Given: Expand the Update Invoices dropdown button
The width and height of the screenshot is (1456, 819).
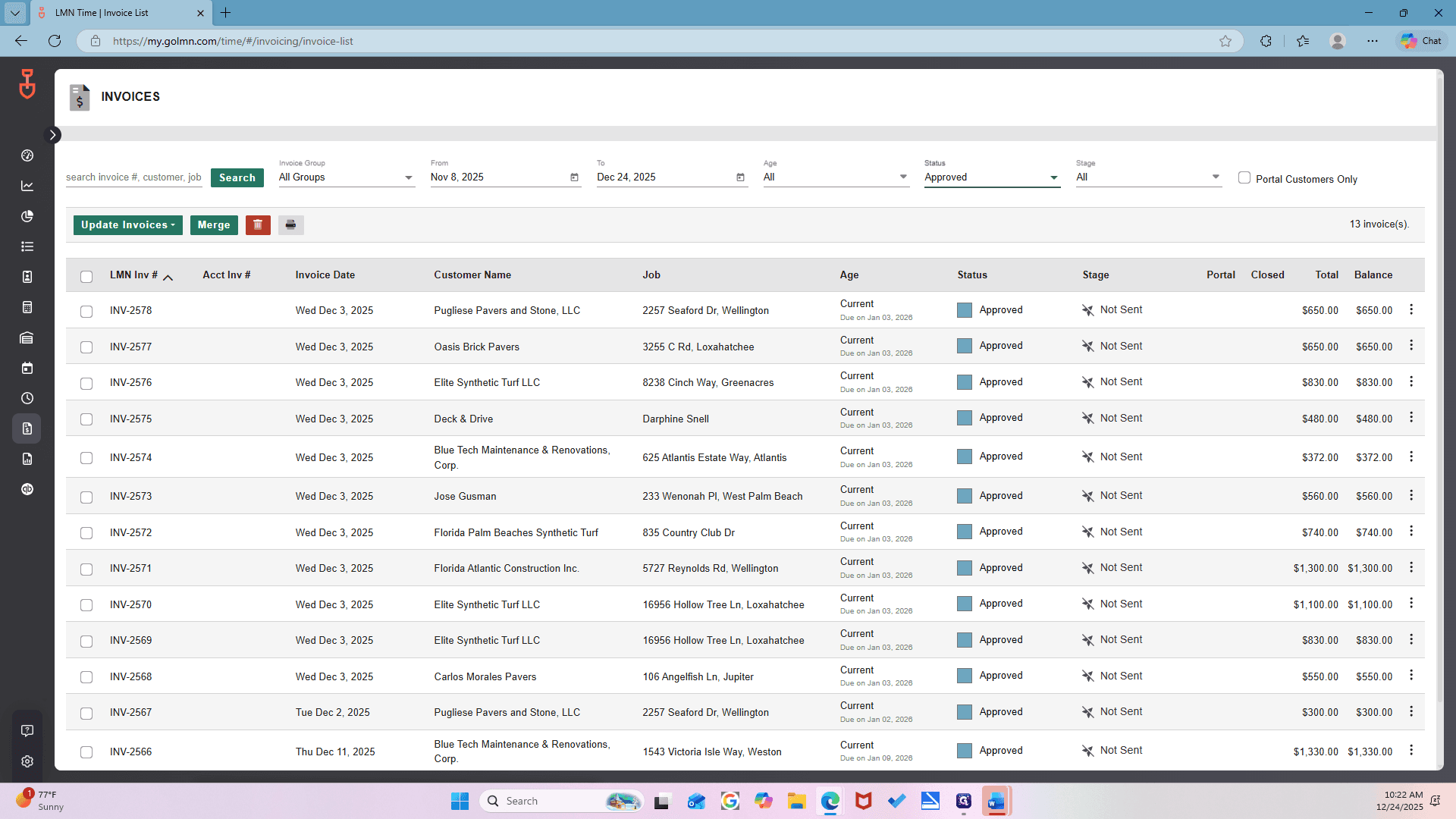Looking at the screenshot, I should (128, 224).
